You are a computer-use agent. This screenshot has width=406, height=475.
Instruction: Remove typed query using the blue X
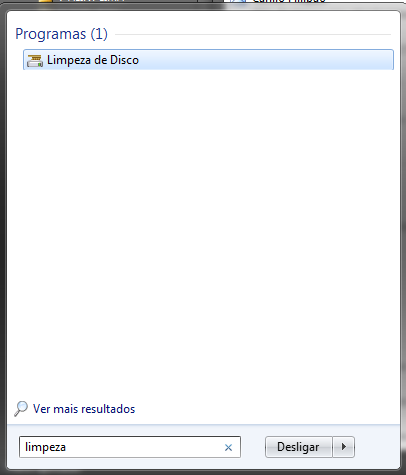pos(228,447)
